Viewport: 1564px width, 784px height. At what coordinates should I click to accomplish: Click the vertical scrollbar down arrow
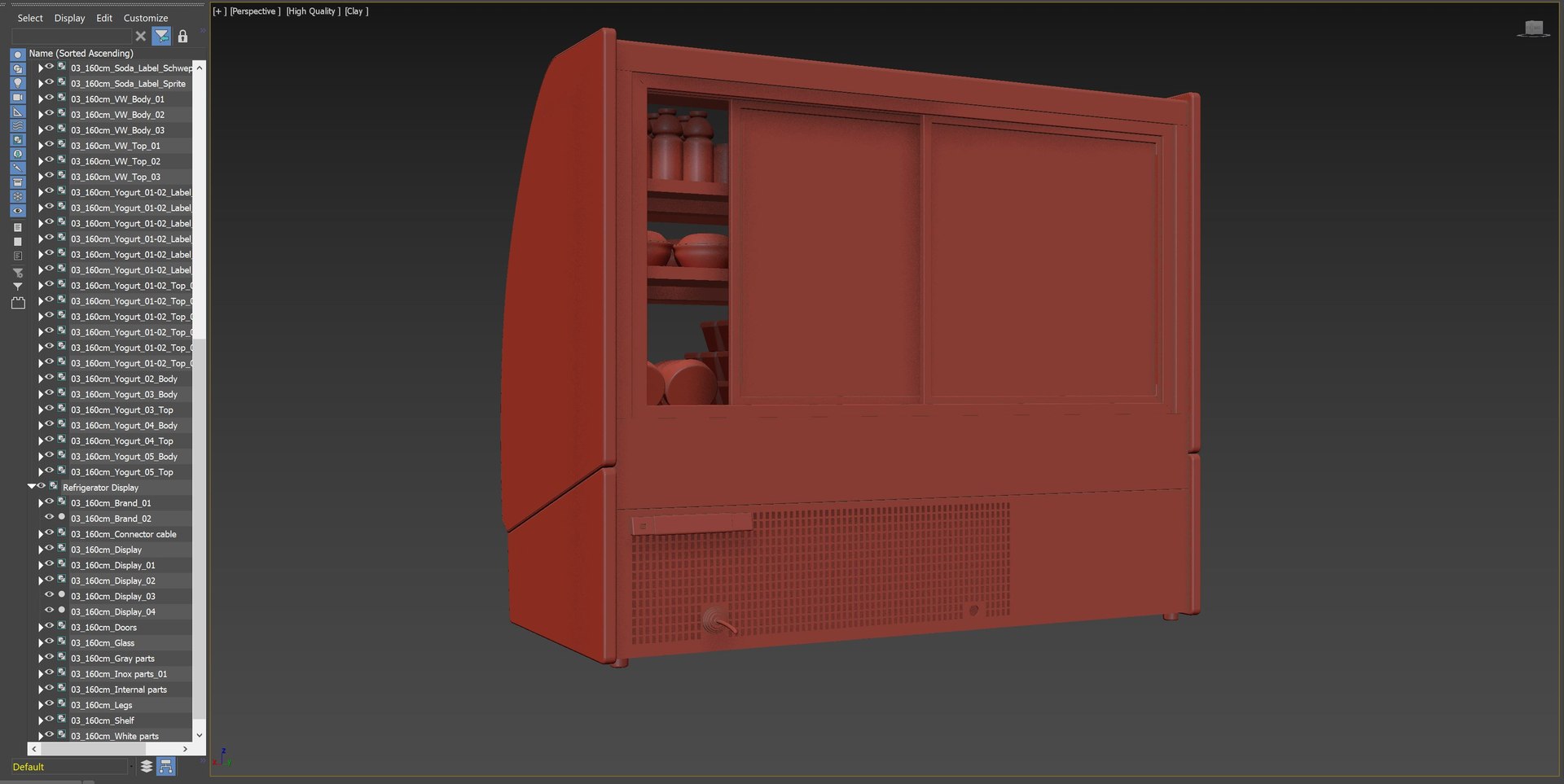pyautogui.click(x=199, y=734)
